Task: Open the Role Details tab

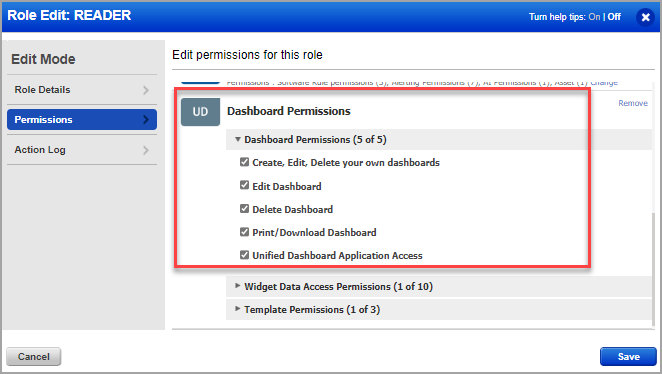Action: click(82, 90)
